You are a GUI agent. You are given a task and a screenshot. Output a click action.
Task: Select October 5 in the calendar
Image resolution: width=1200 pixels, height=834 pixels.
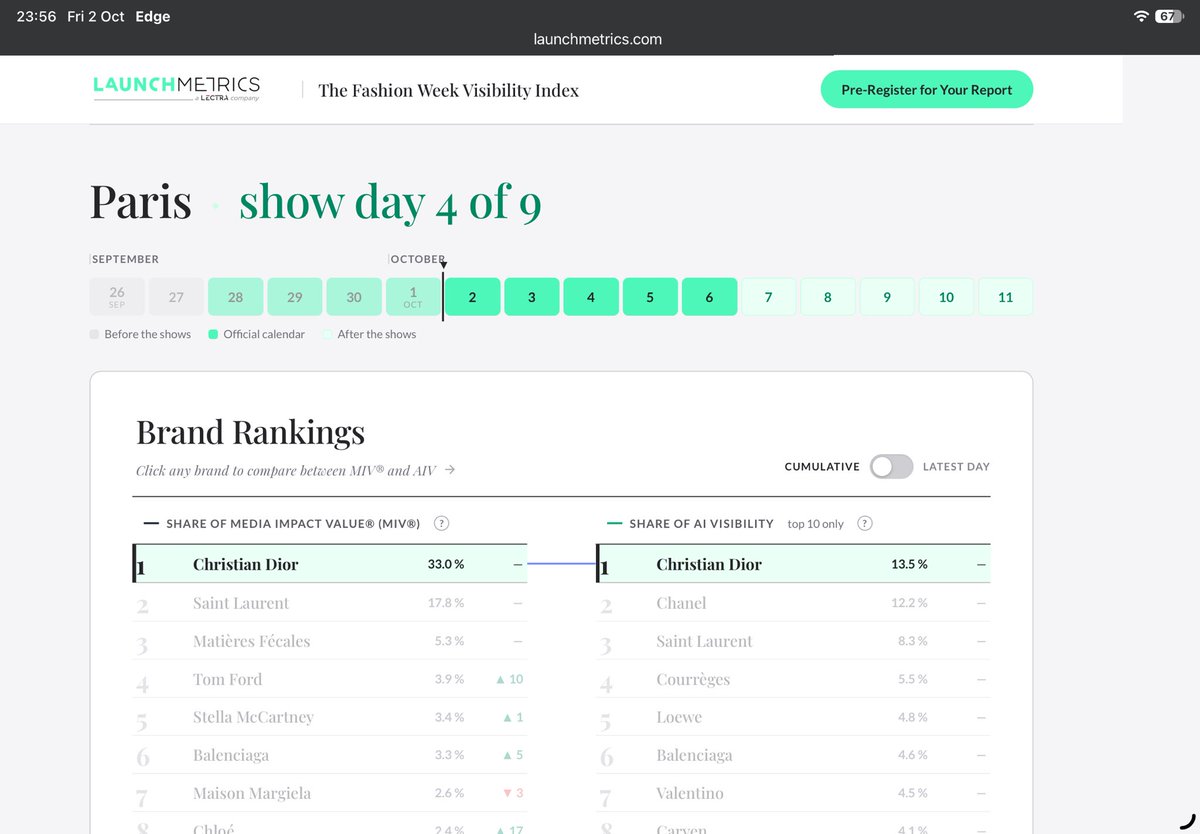pos(650,297)
